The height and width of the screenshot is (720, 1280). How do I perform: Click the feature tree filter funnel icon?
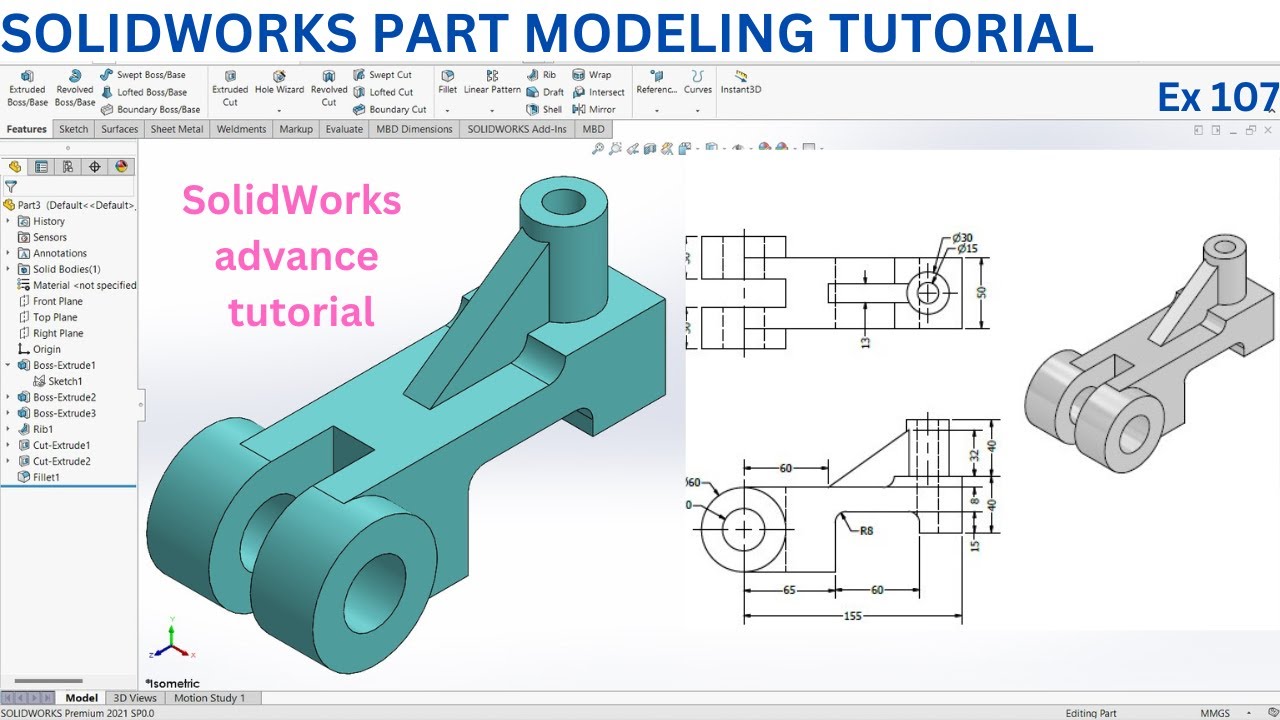click(11, 186)
